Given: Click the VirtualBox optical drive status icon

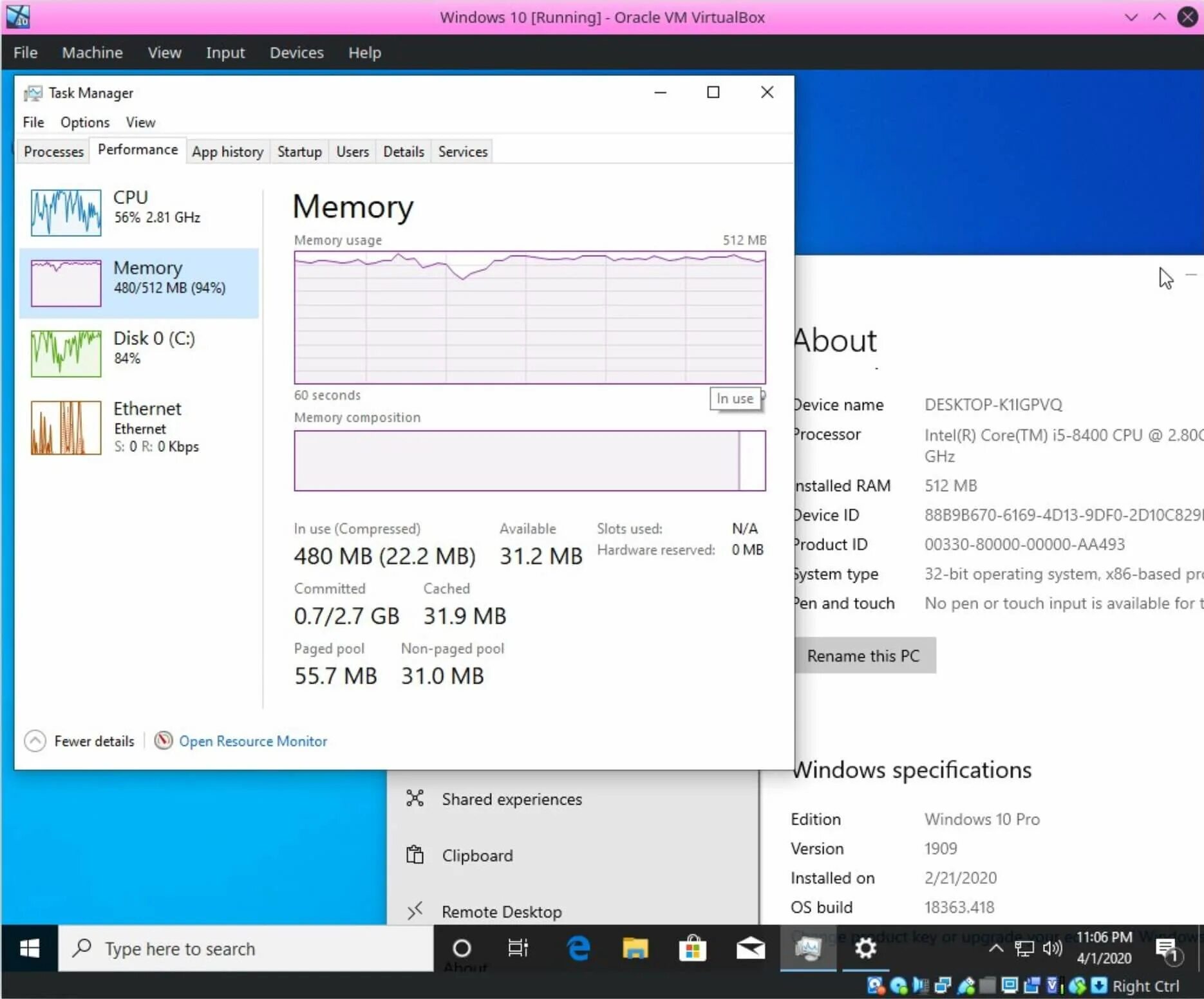Looking at the screenshot, I should (898, 985).
